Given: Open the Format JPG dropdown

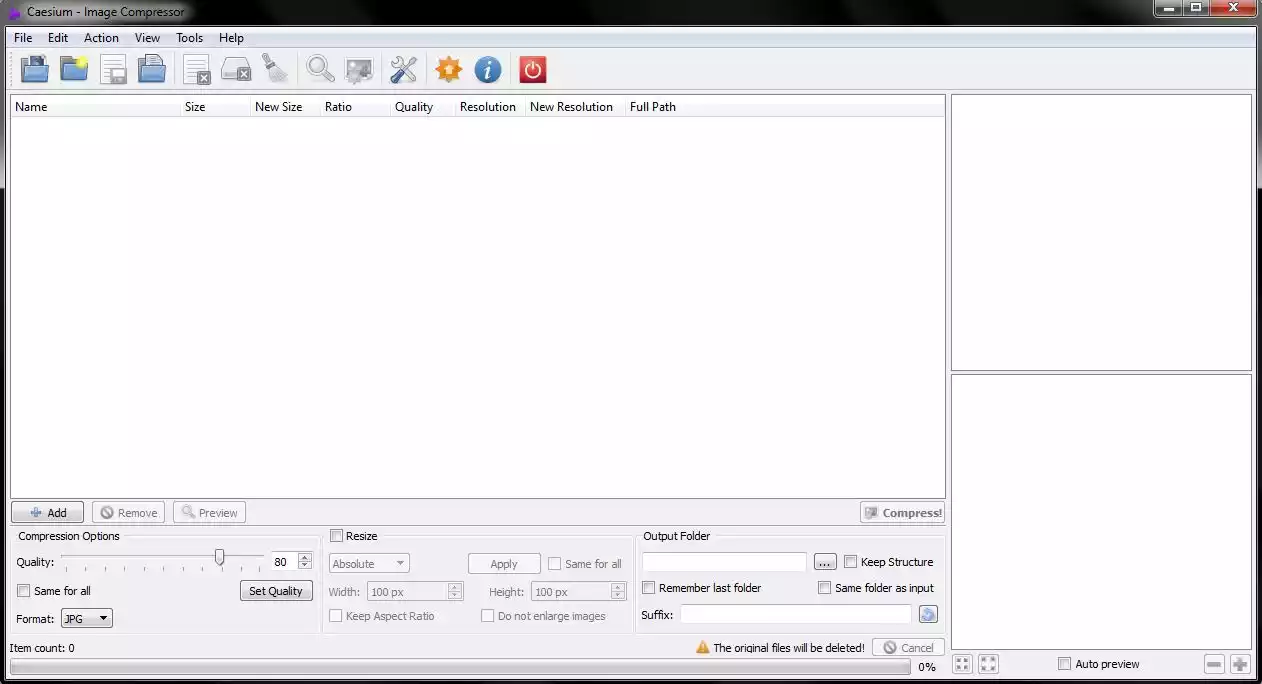Looking at the screenshot, I should pos(87,619).
